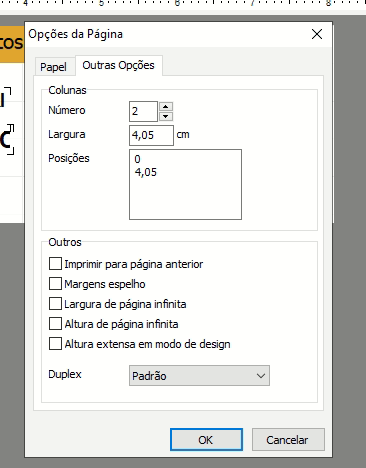This screenshot has width=366, height=468.
Task: Select the 4,05 entry in Posições
Action: [x=146, y=172]
